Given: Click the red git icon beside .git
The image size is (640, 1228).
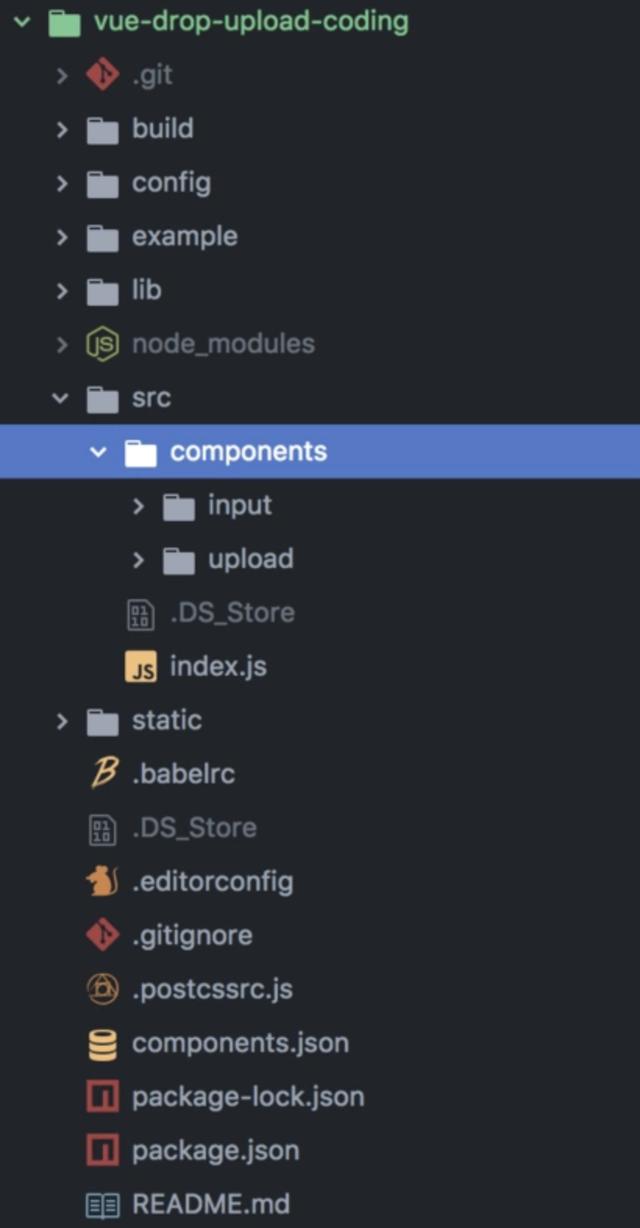Looking at the screenshot, I should click(102, 75).
